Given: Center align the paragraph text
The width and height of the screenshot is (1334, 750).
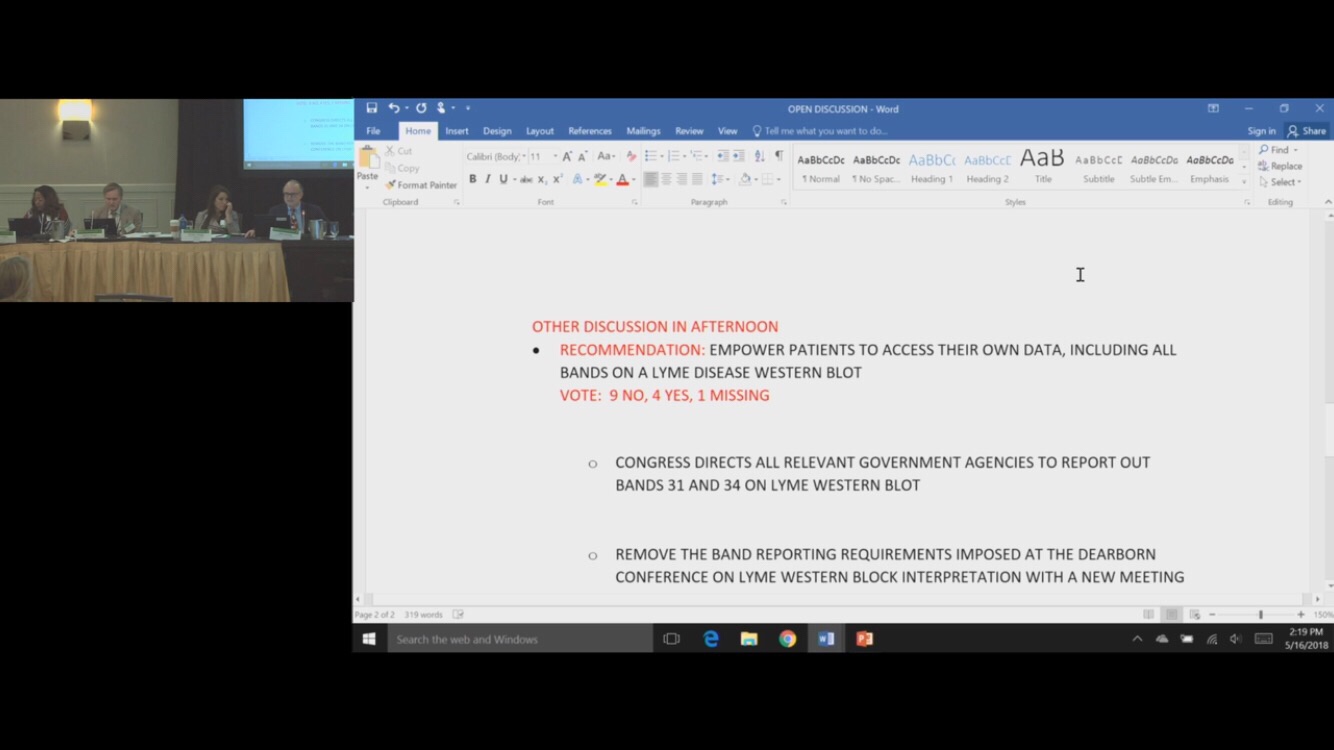Looking at the screenshot, I should [666, 179].
